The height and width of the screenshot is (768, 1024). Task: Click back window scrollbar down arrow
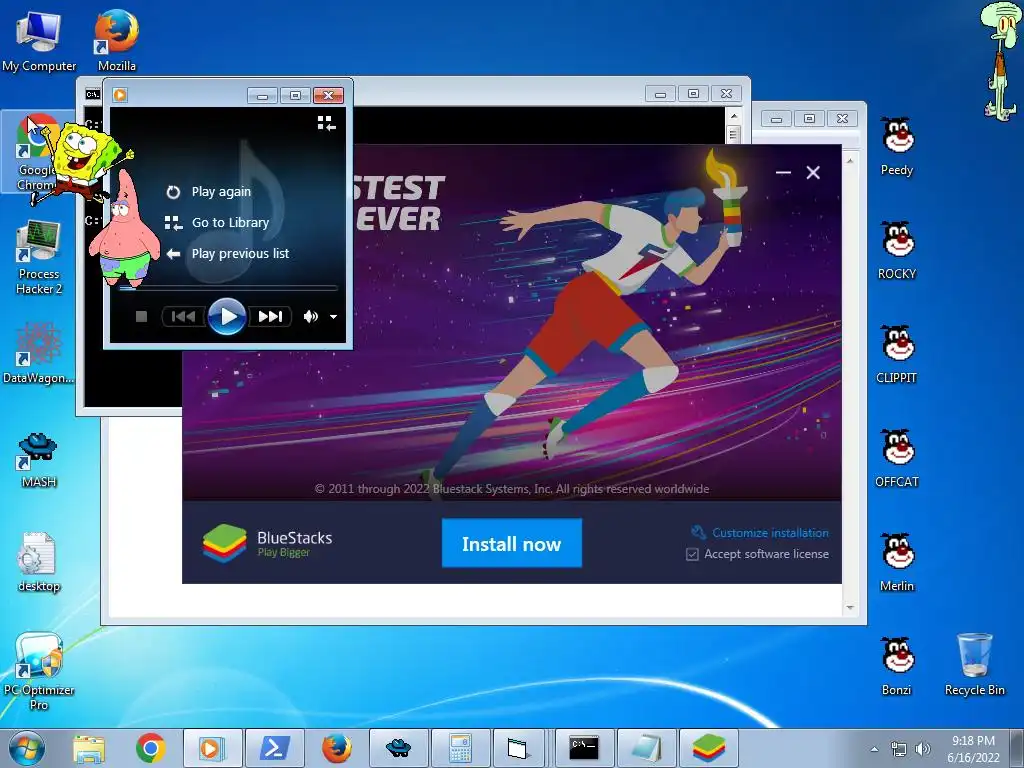[850, 607]
